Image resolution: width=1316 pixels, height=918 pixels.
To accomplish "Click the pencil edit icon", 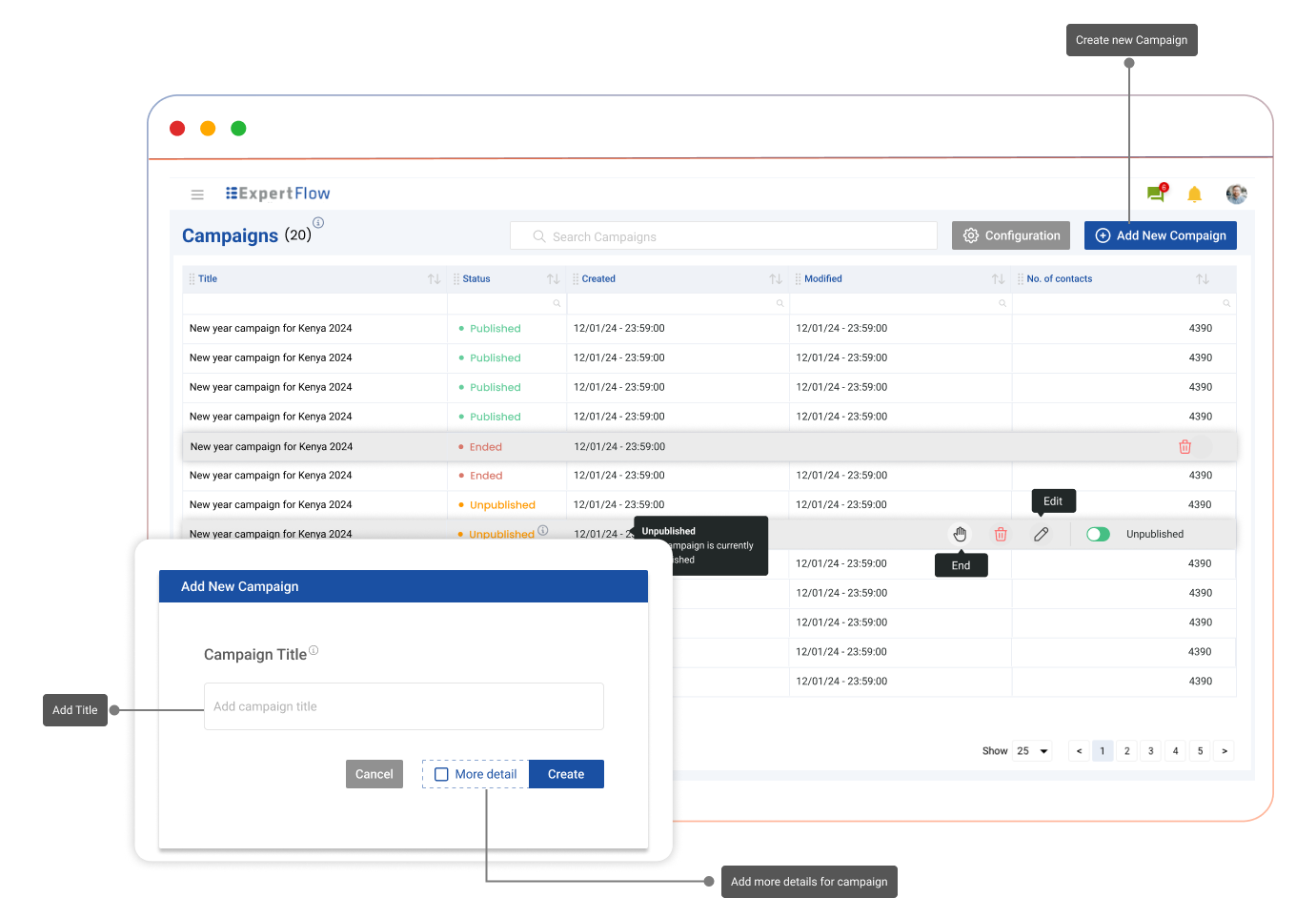I will [x=1041, y=535].
